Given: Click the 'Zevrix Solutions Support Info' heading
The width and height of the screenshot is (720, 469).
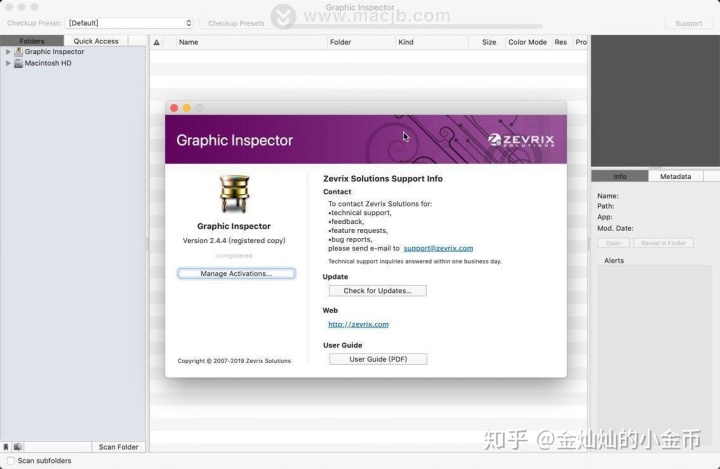Looking at the screenshot, I should click(x=383, y=179).
